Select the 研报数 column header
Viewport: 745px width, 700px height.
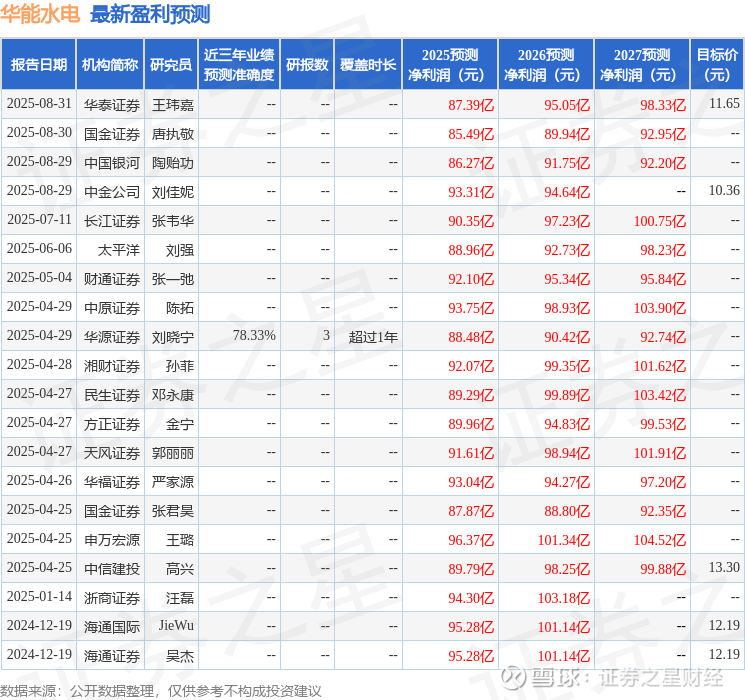(307, 65)
